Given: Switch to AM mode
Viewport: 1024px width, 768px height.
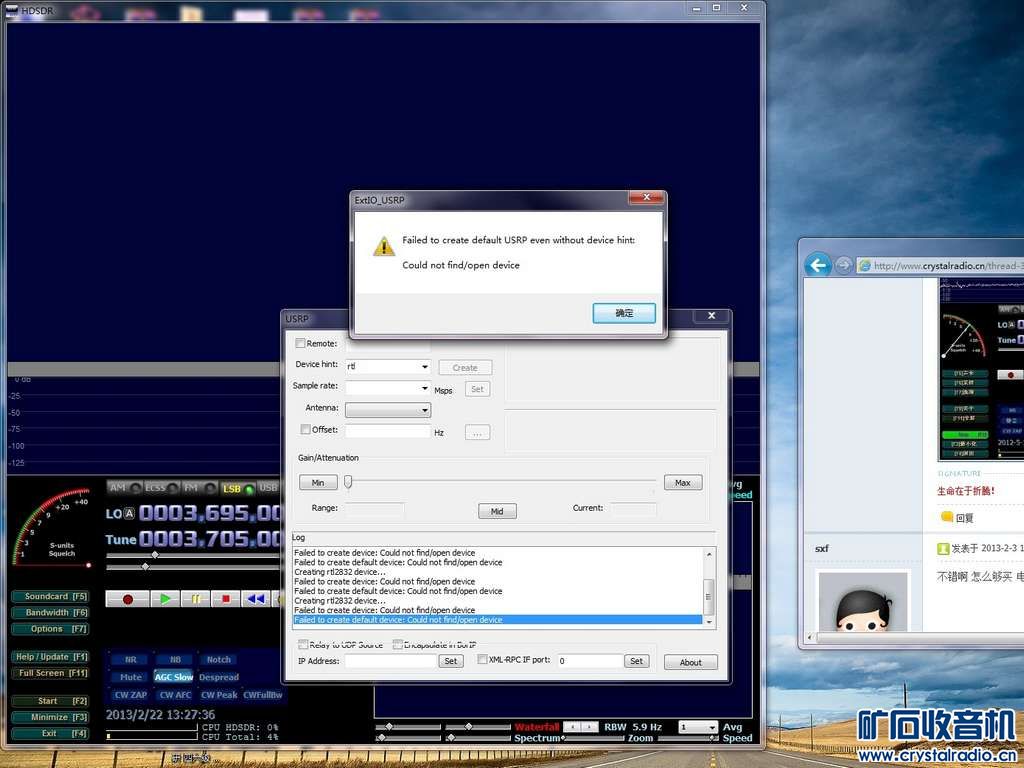Looking at the screenshot, I should 122,488.
